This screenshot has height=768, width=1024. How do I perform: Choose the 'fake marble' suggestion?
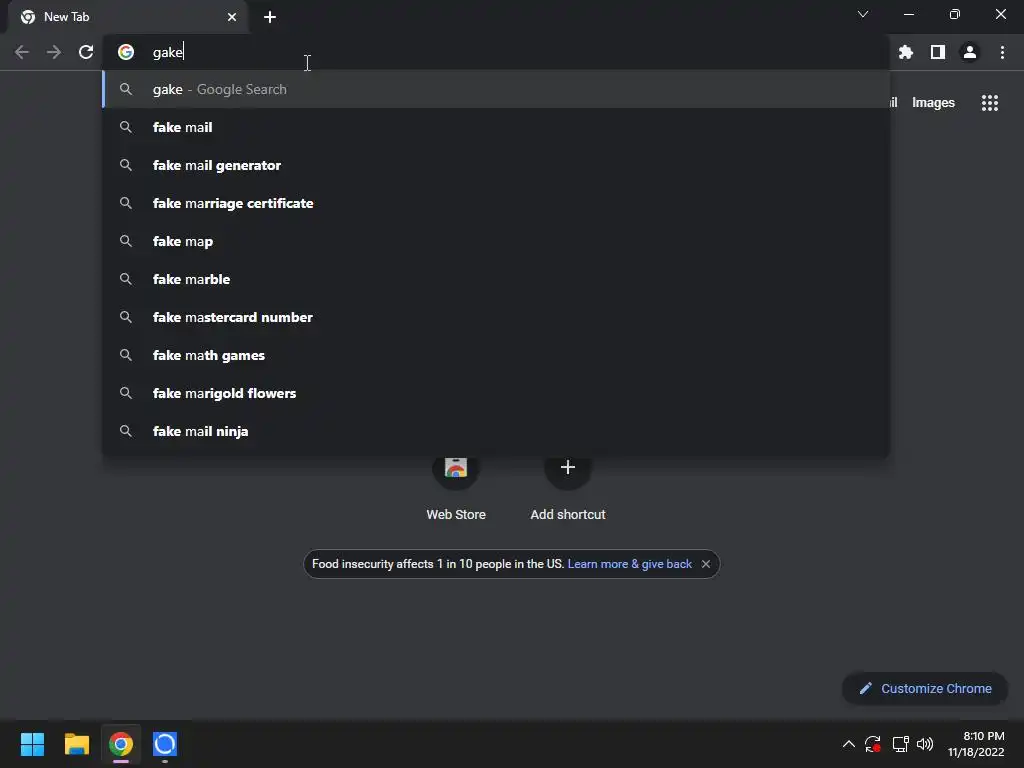coord(496,279)
